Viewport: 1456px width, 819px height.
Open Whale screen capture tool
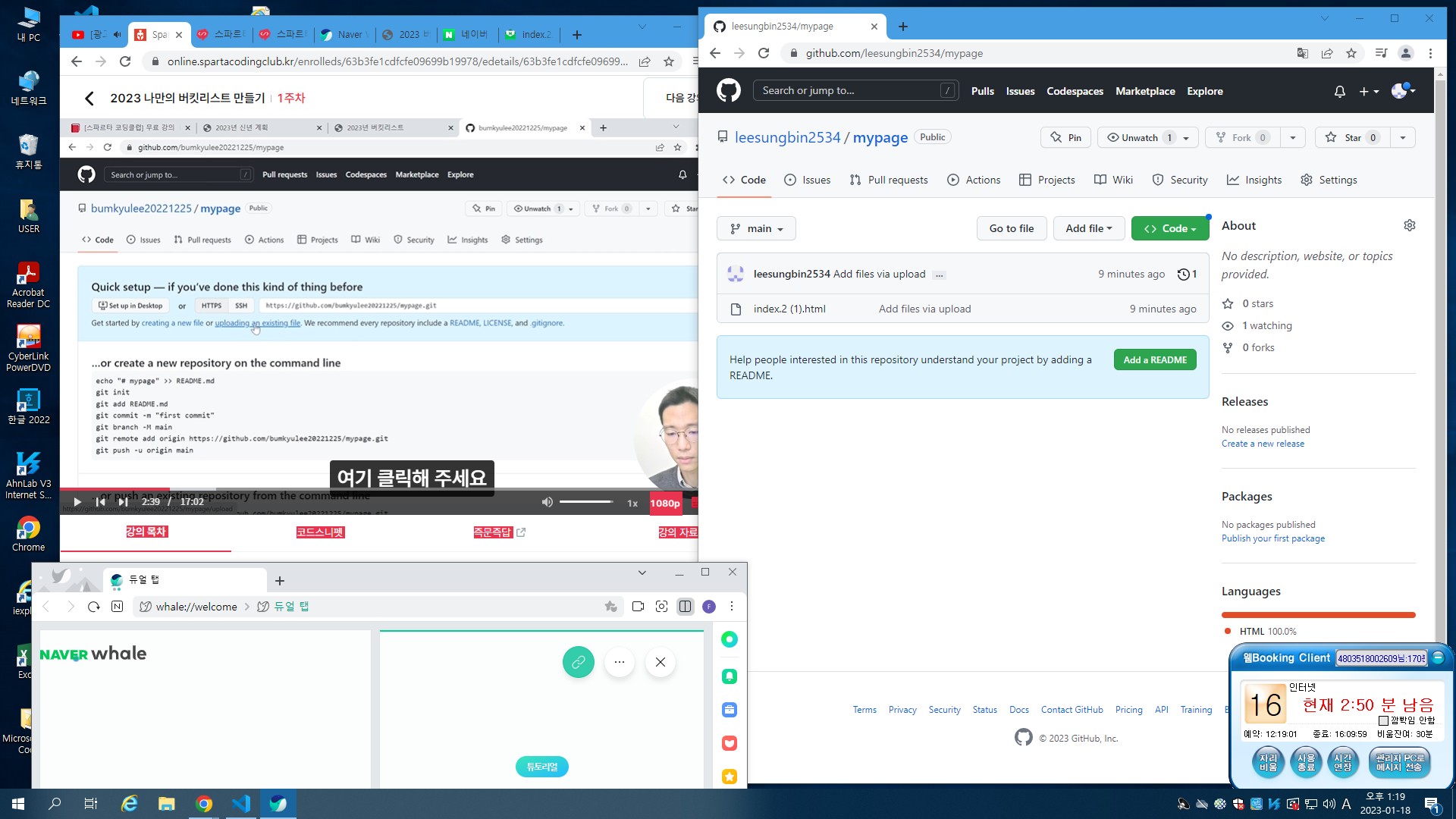click(662, 607)
